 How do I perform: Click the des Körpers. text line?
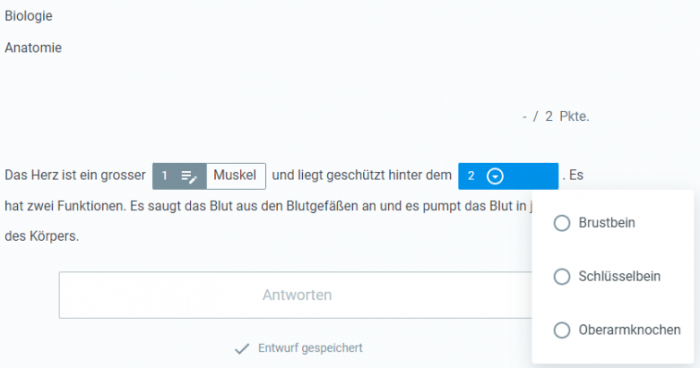[x=42, y=236]
